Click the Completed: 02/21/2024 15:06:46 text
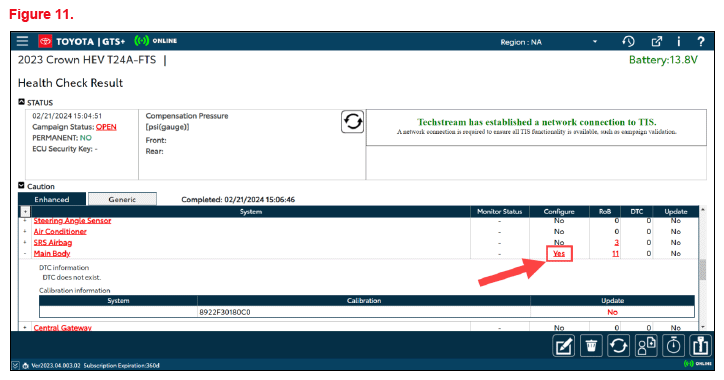Viewport: 724px width, 380px height. [x=238, y=199]
